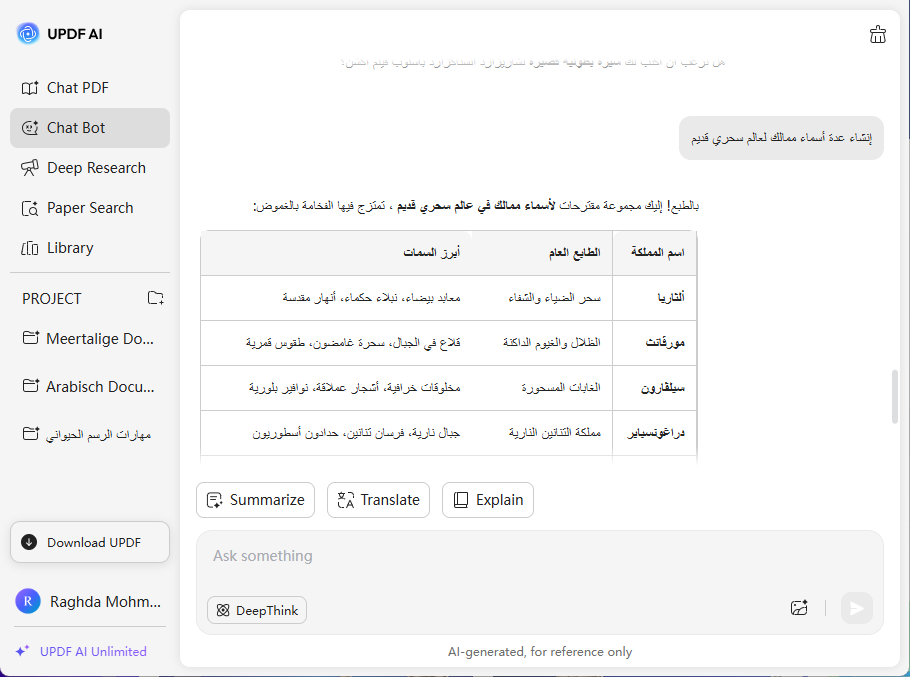Click the UPDF AI logo
Viewport: 910px width, 677px height.
tap(28, 34)
